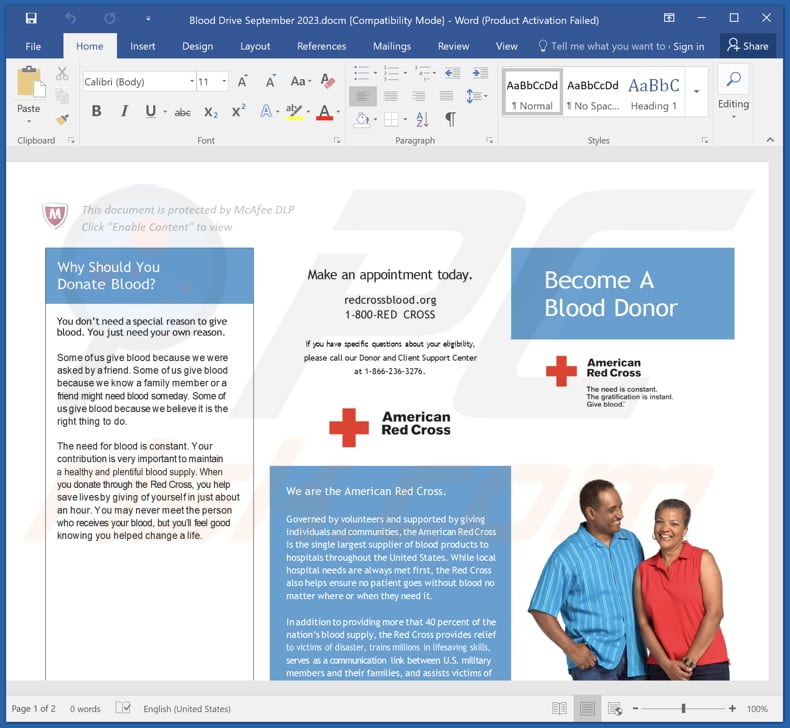Click the Borders grid icon

pyautogui.click(x=391, y=119)
